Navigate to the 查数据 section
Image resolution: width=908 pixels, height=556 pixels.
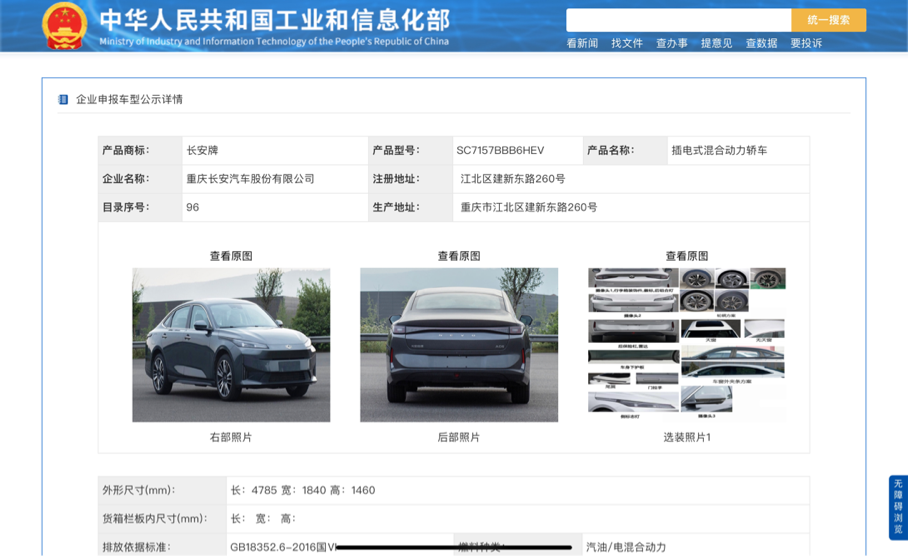[x=761, y=43]
